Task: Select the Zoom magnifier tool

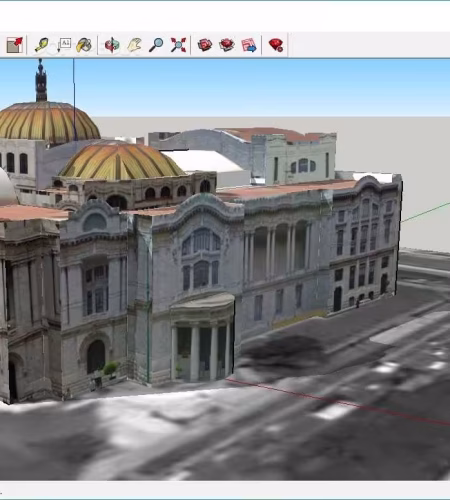Action: 156,45
